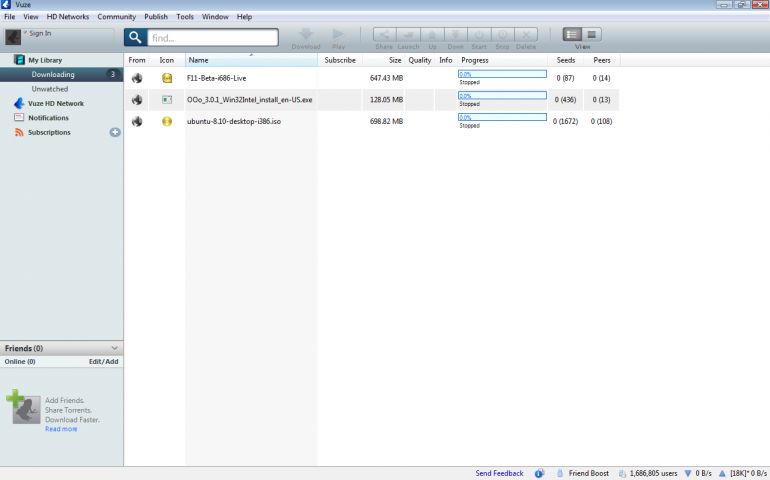Viewport: 770px width, 480px height.
Task: Click the Read more link
Action: pyautogui.click(x=61, y=429)
